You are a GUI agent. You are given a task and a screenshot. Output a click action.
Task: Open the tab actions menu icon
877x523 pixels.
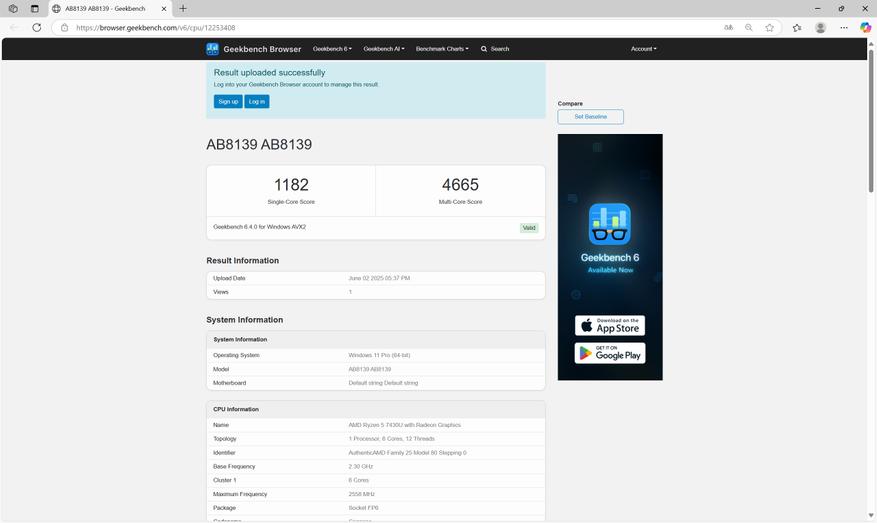click(x=35, y=8)
